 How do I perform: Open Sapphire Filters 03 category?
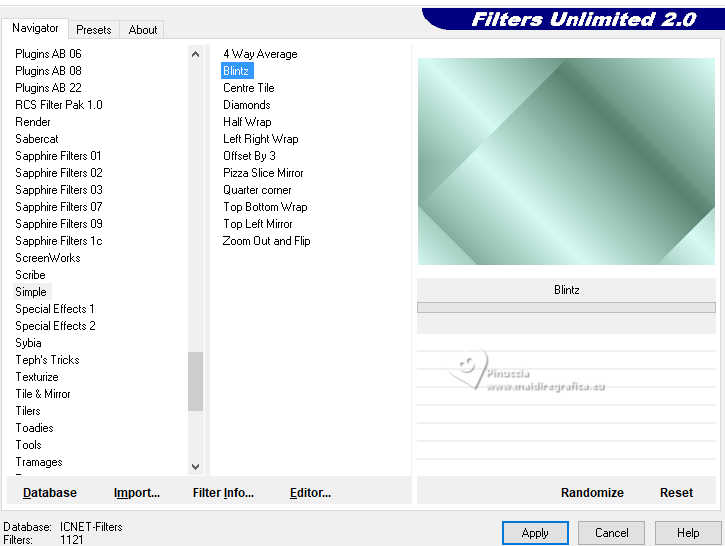(x=59, y=190)
